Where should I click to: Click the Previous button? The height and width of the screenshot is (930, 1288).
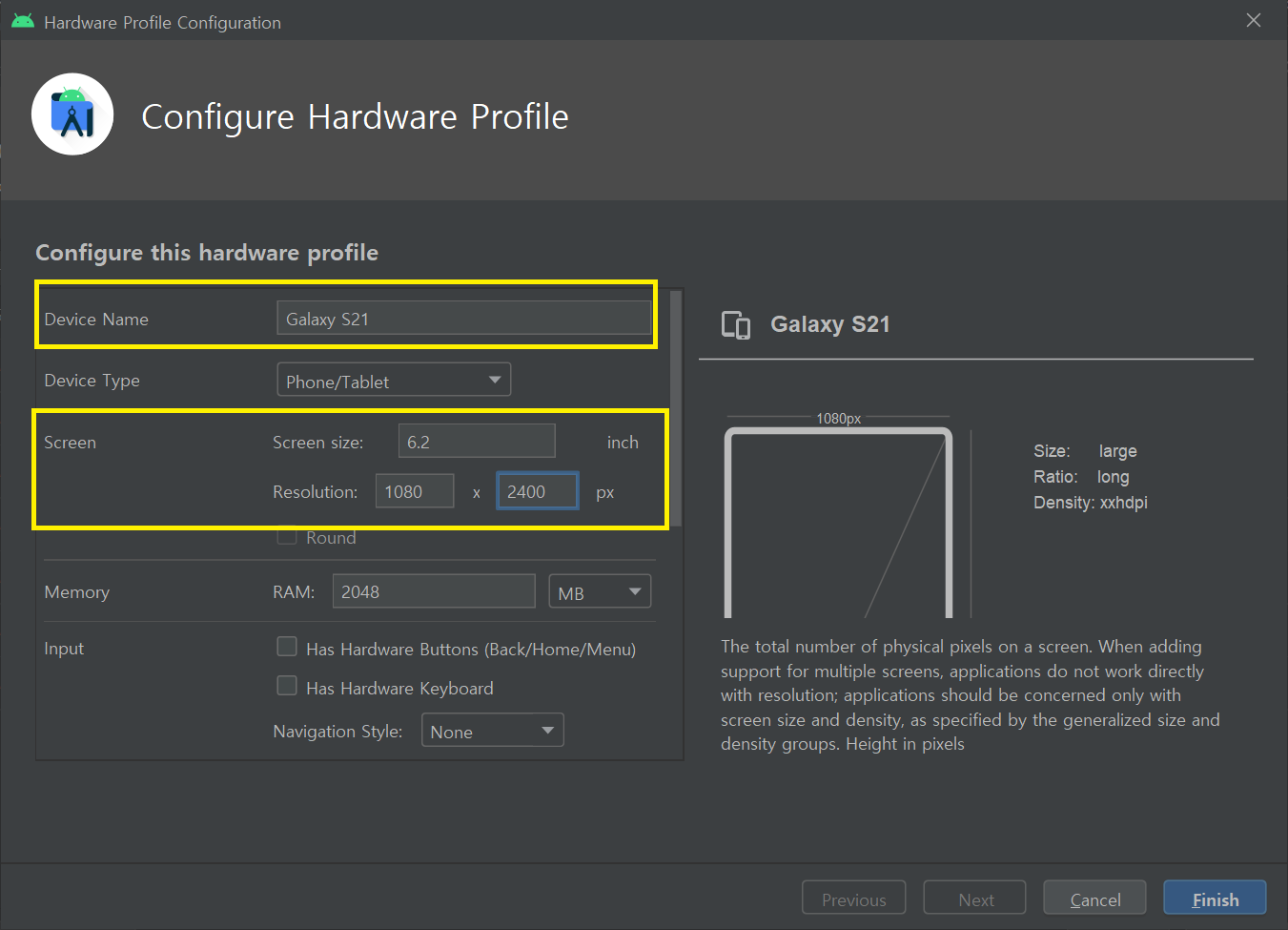[853, 899]
